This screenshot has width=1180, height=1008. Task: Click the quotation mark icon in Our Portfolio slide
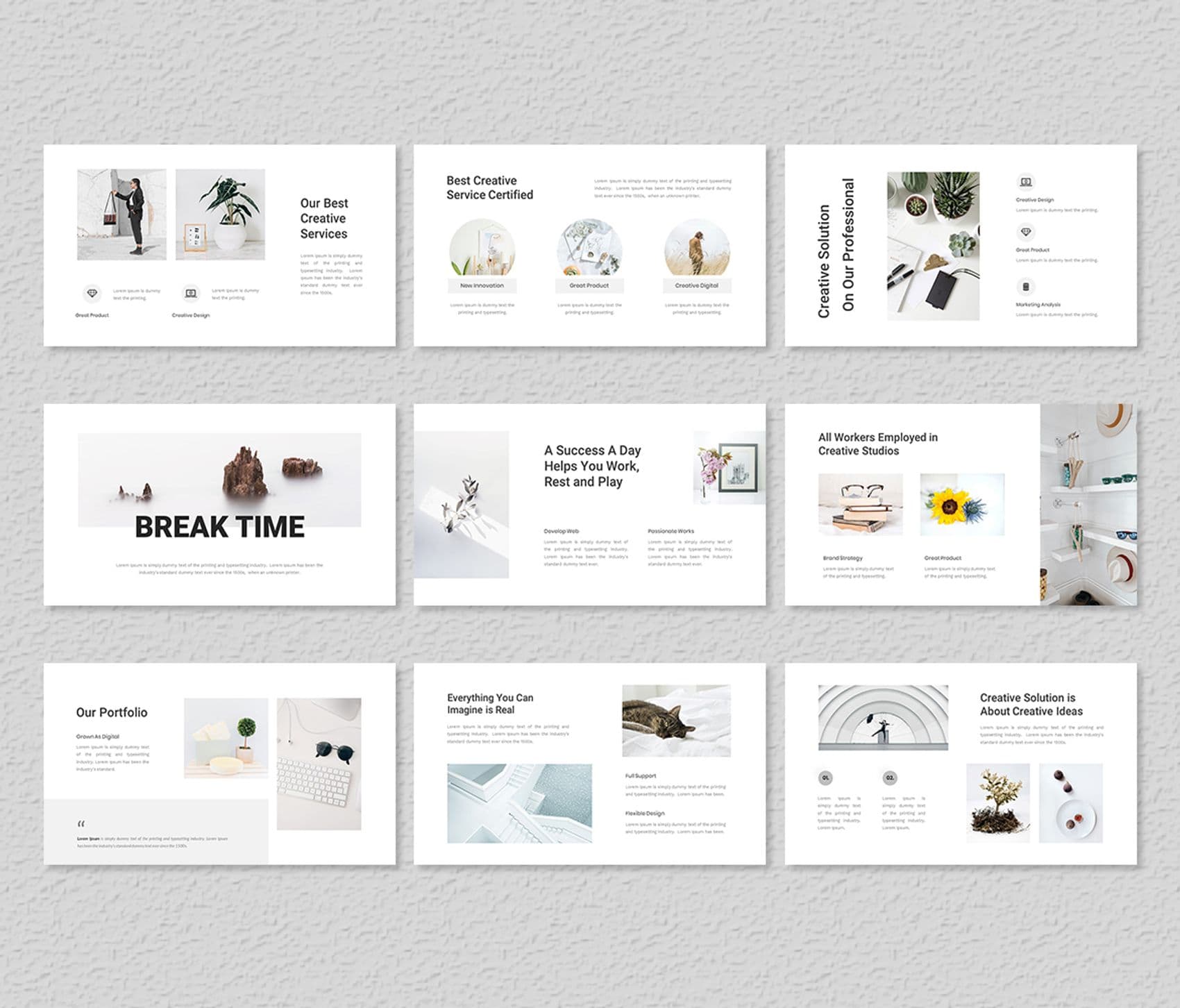(81, 824)
